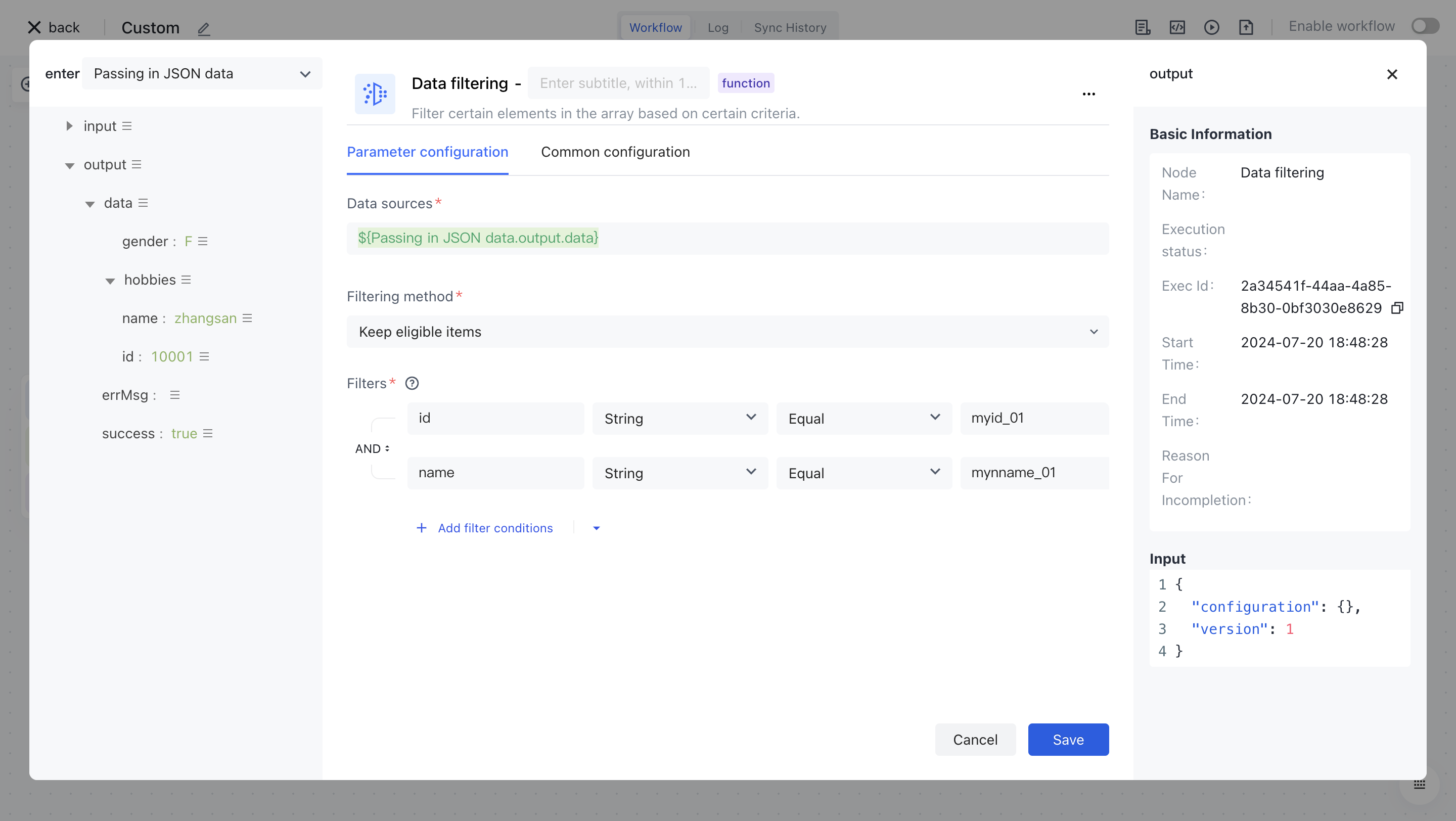Click the Save button
Image resolution: width=1456 pixels, height=821 pixels.
(1068, 740)
